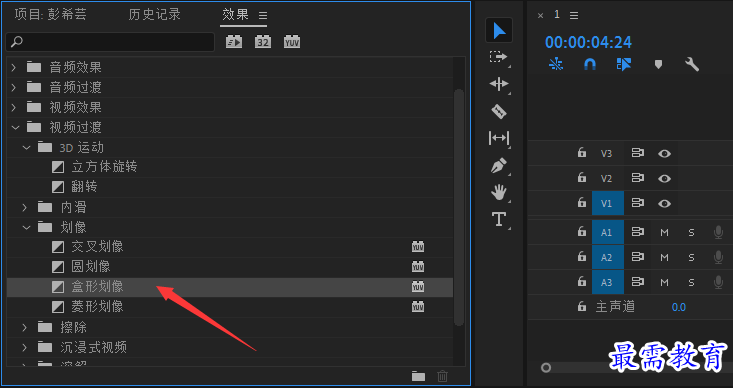Enable voice-over record on track A1
Image resolution: width=733 pixels, height=388 pixels.
pos(719,232)
